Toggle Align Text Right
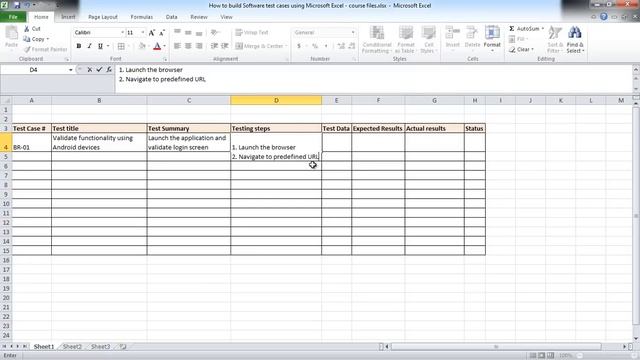The image size is (640, 360). point(199,46)
